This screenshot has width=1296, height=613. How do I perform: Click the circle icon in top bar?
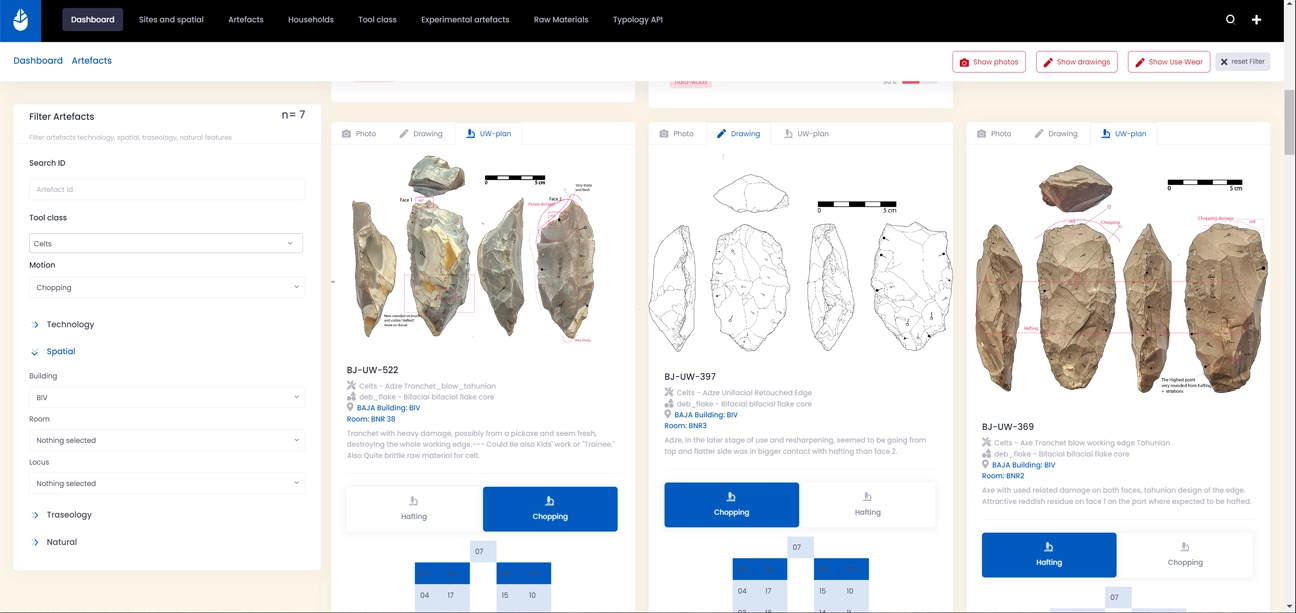(1230, 20)
